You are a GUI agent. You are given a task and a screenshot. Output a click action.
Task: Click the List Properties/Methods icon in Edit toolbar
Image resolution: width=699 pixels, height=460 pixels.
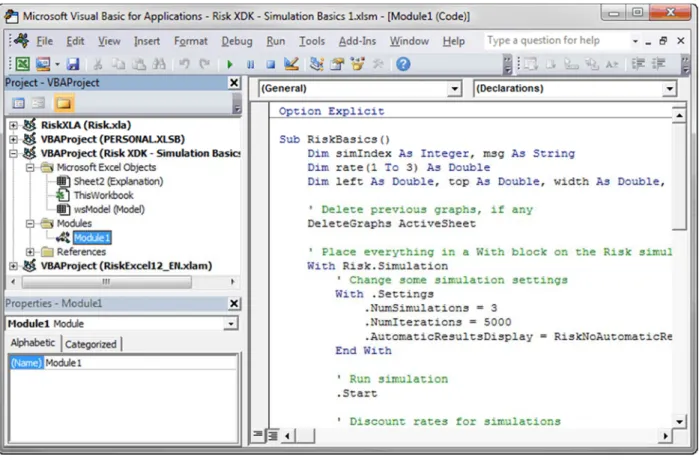[530, 64]
